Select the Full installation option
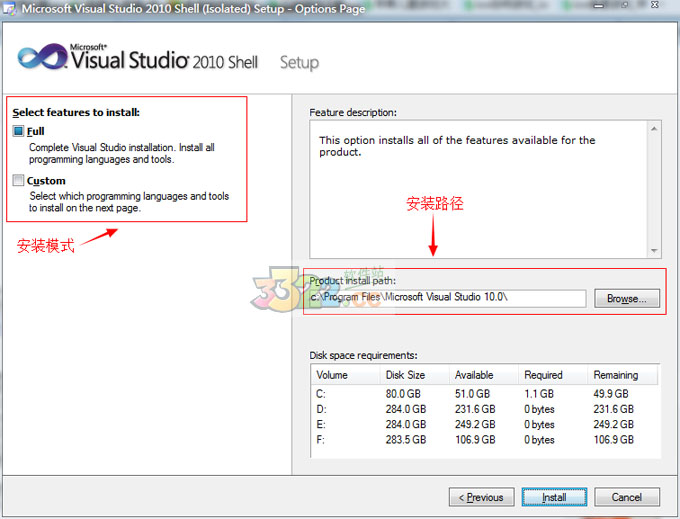The height and width of the screenshot is (519, 680). 18,131
